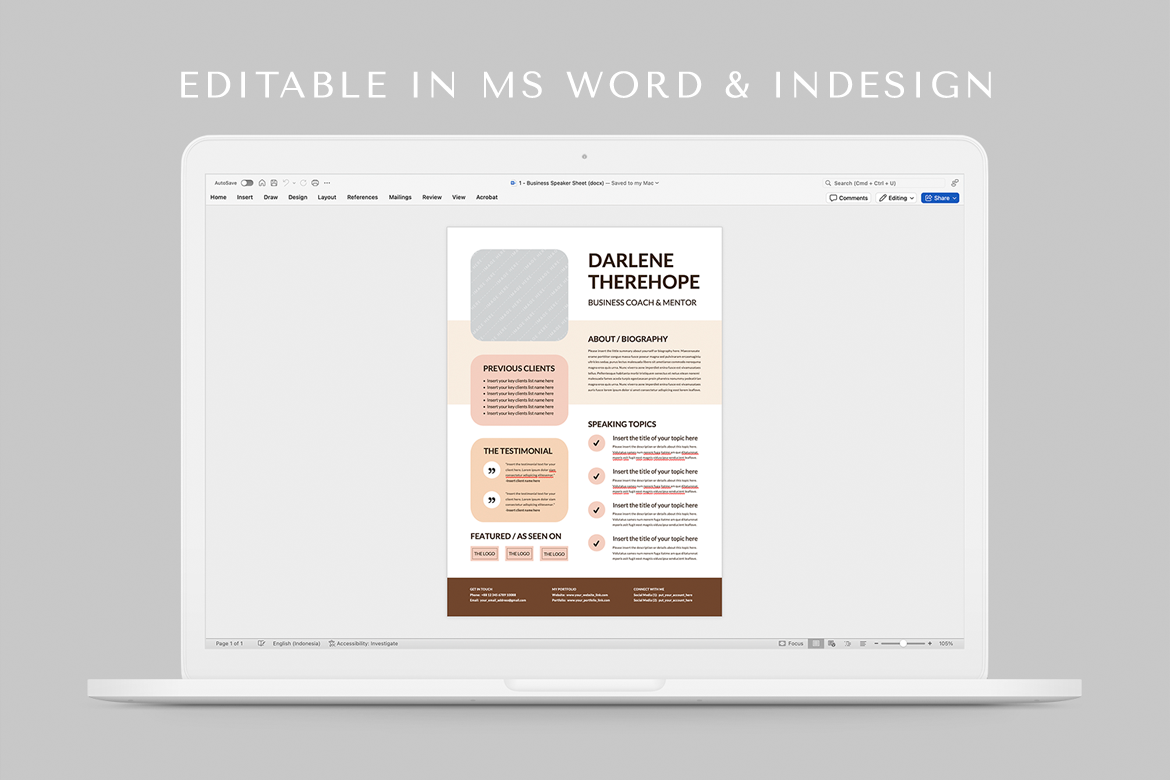Click the zoom in plus icon
The width and height of the screenshot is (1170, 780).
pos(930,644)
